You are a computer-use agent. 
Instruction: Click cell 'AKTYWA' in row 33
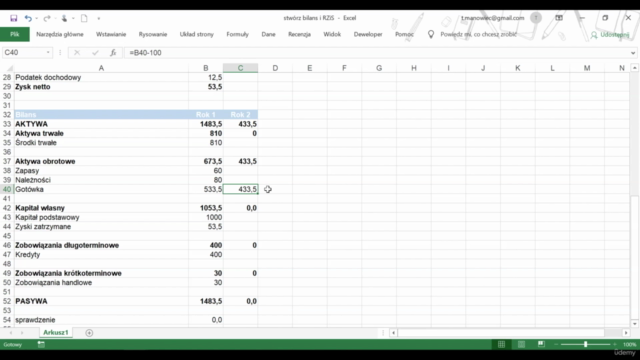101,124
